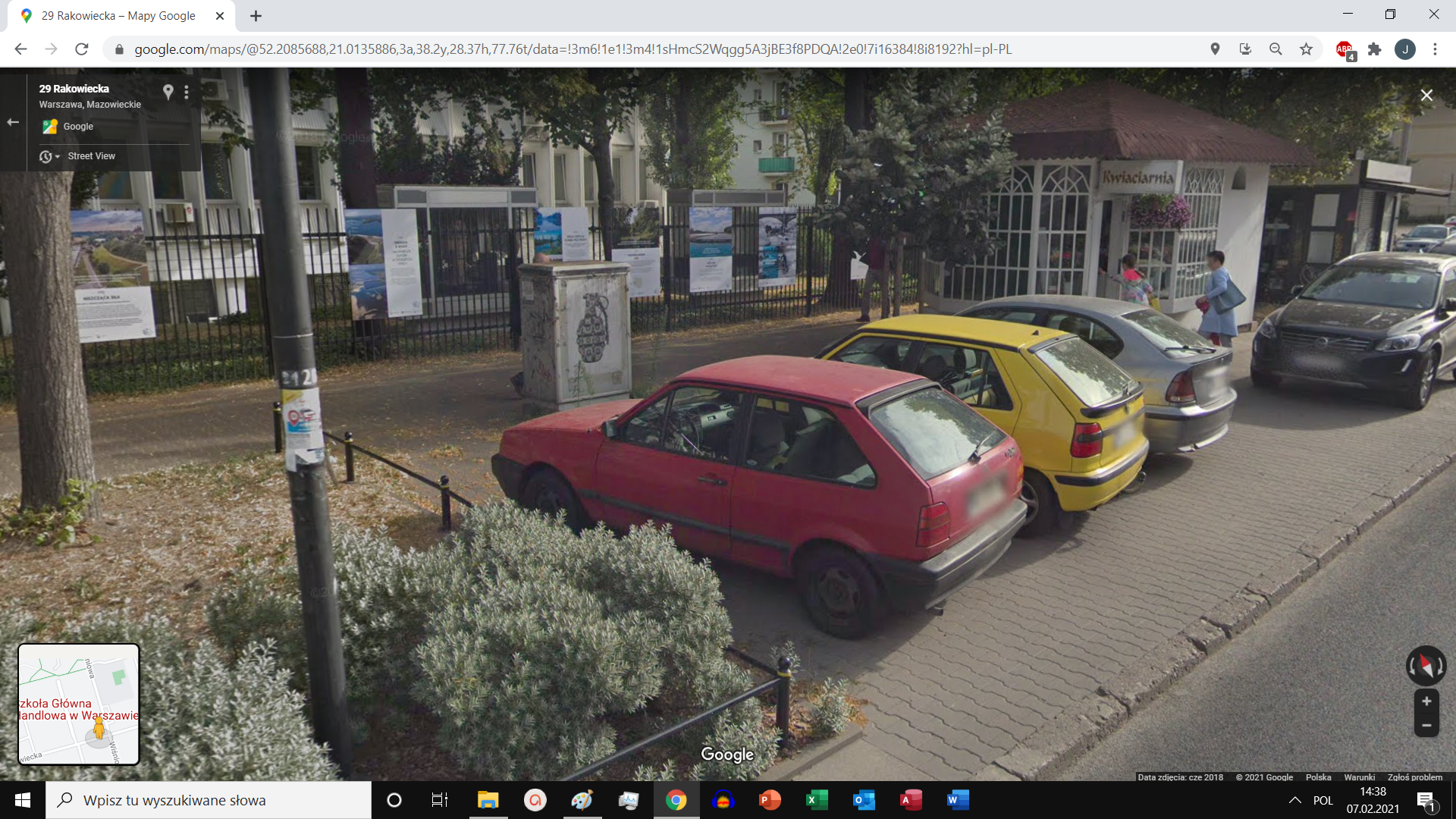Launch Excel from the taskbar
Screen dimensions: 1456x819
[x=817, y=800]
